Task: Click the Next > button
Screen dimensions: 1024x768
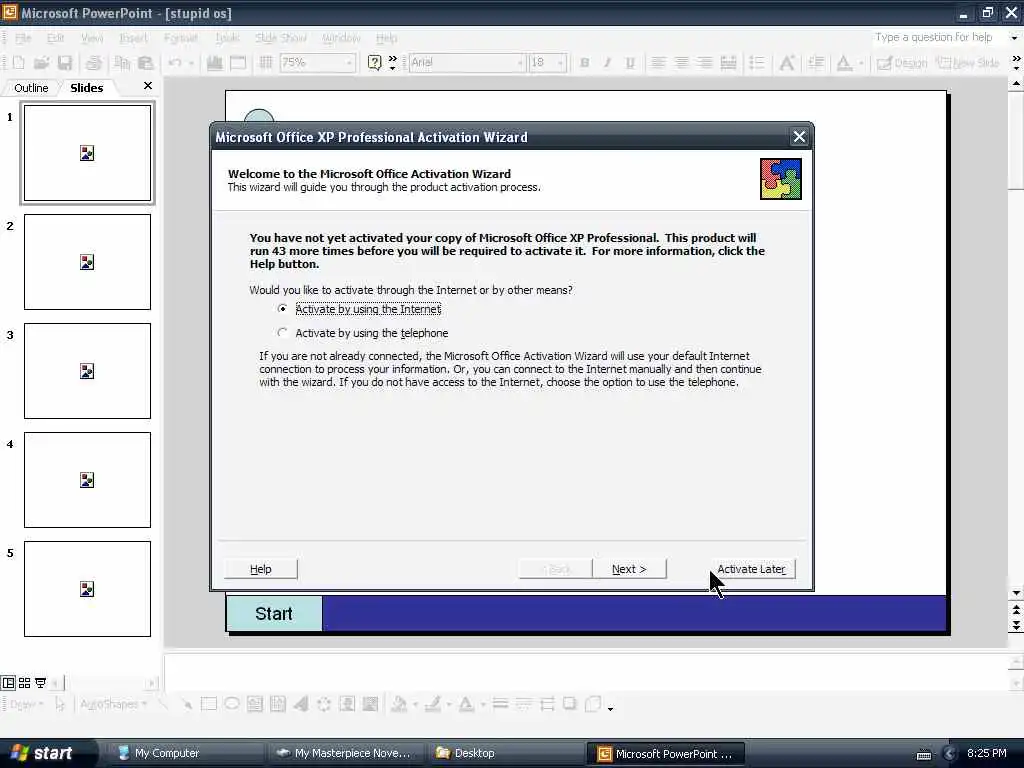Action: click(629, 569)
